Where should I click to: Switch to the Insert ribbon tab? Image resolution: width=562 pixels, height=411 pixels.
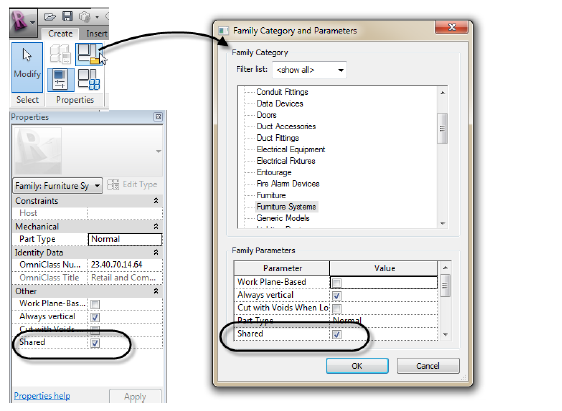click(x=96, y=33)
